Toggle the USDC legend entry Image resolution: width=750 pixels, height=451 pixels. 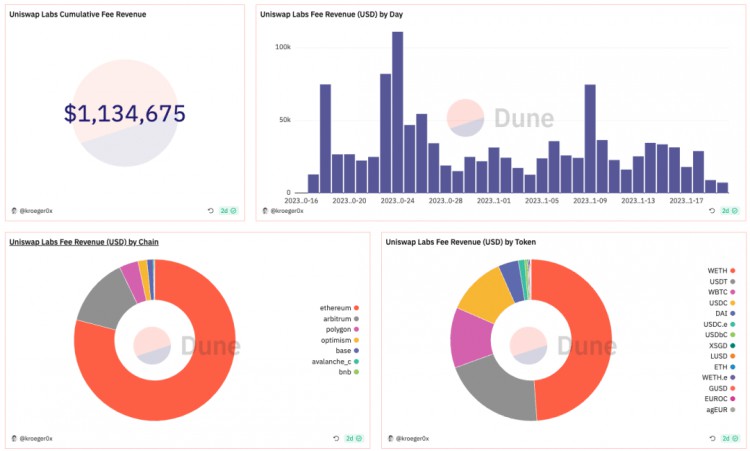722,303
